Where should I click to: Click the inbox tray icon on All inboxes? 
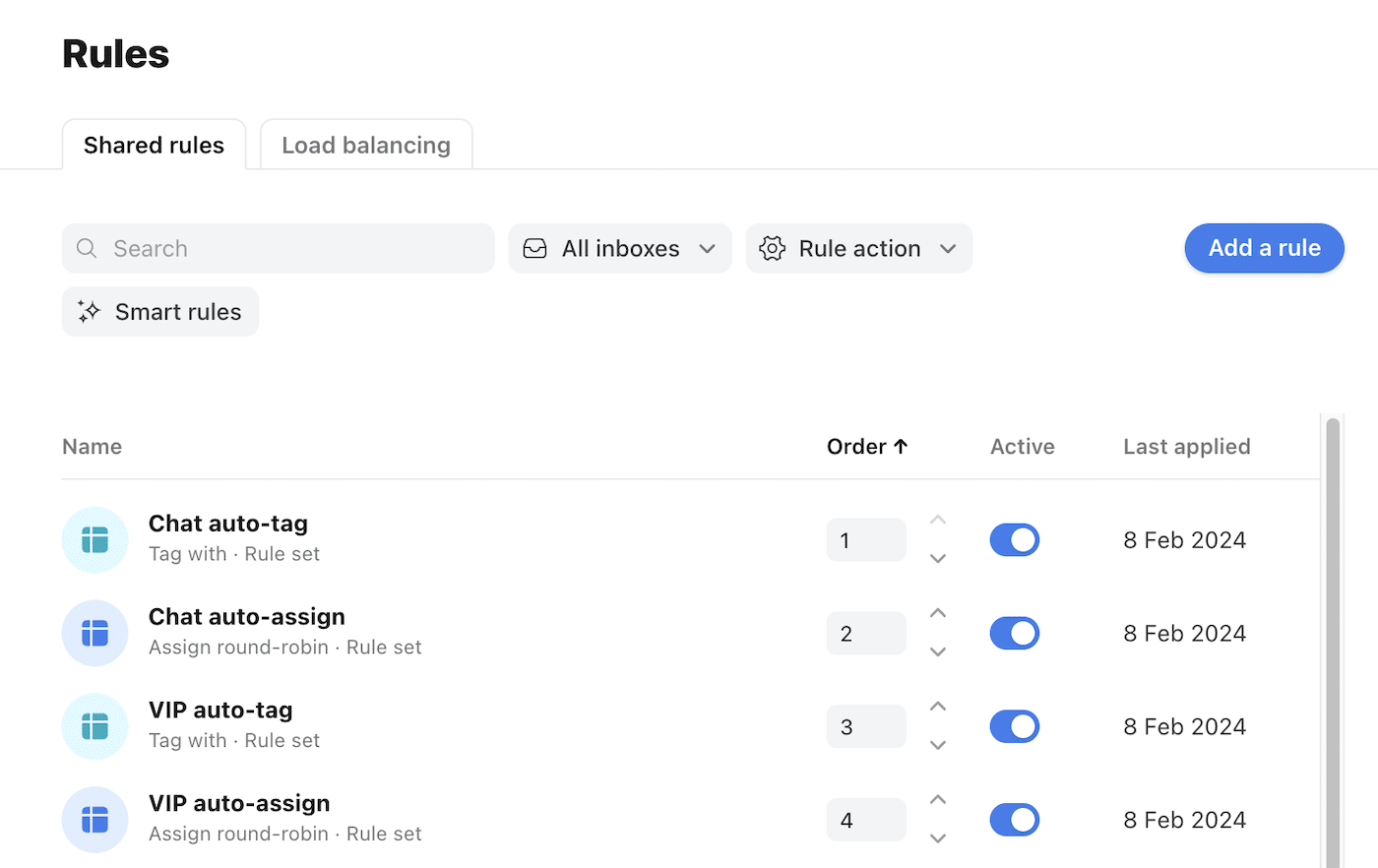(534, 248)
